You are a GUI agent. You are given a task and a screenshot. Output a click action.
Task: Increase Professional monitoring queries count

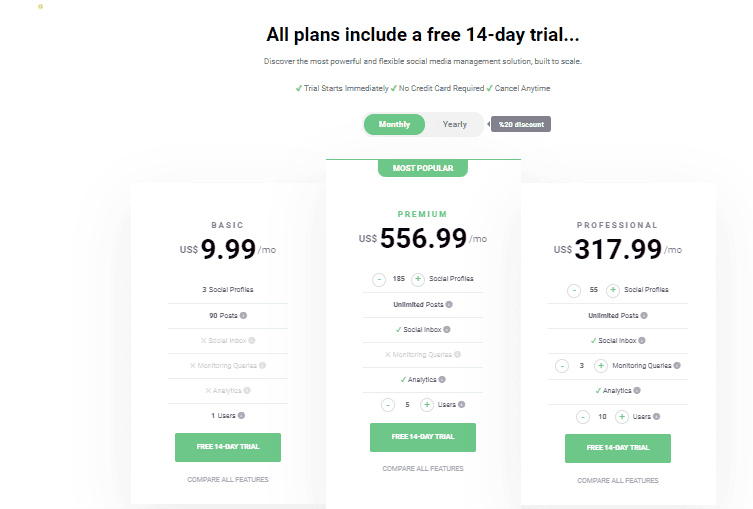(x=601, y=366)
